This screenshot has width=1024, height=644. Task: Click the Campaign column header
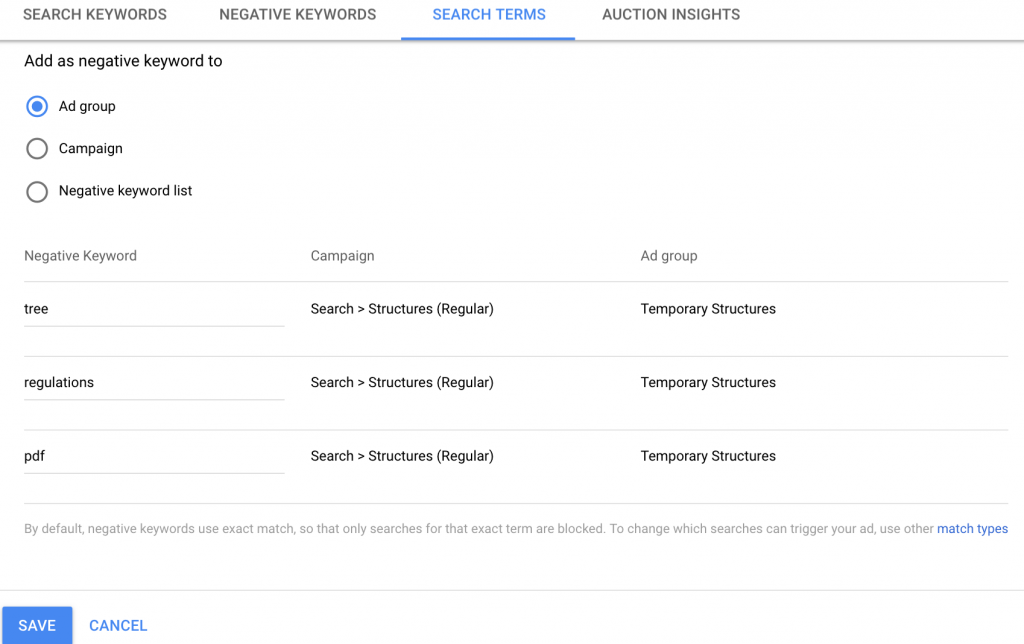[x=342, y=256]
